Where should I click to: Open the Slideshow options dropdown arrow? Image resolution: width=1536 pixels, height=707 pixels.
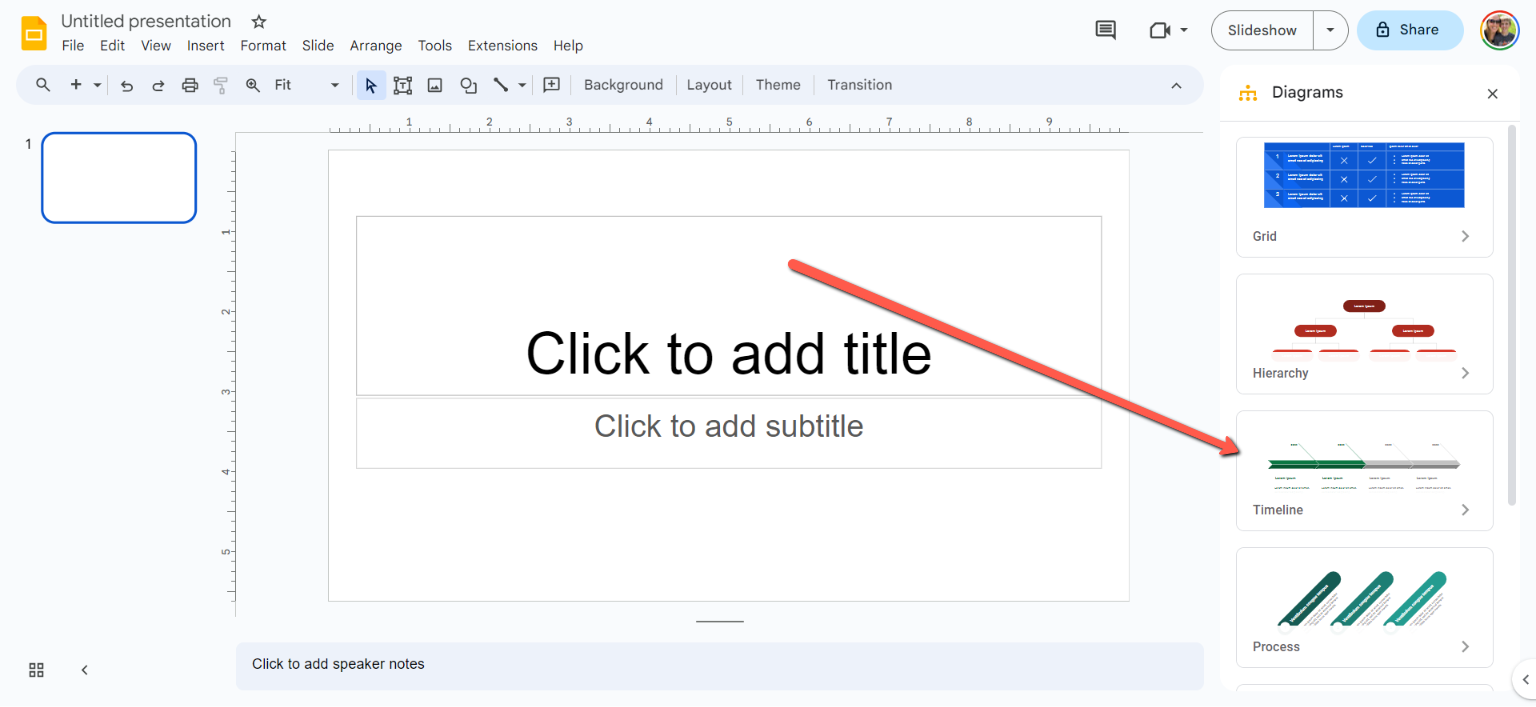coord(1330,30)
